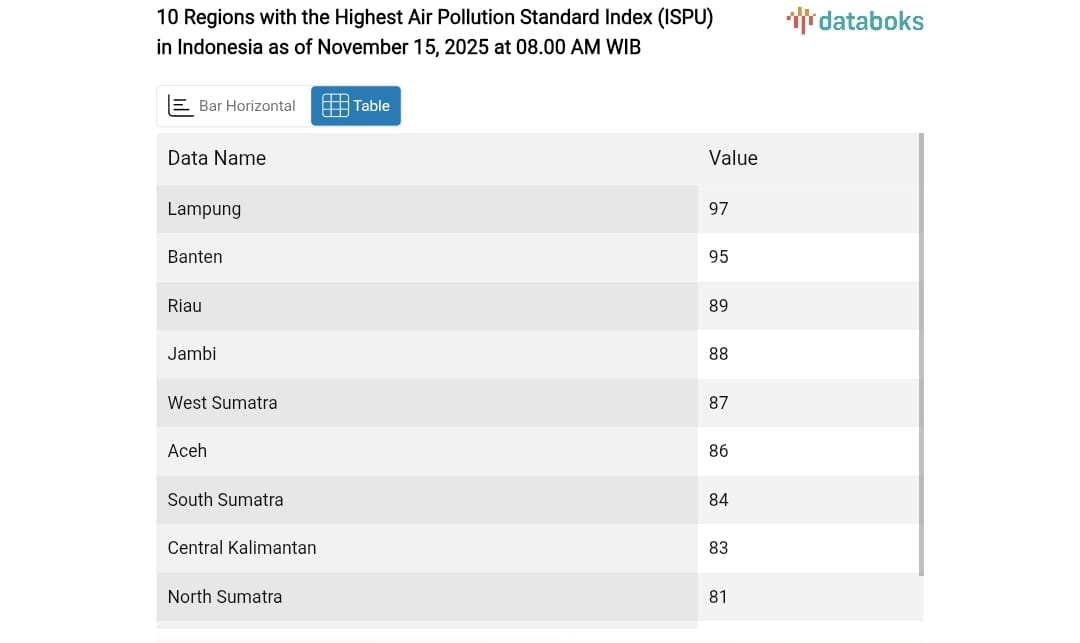The width and height of the screenshot is (1080, 643).
Task: Click the Data Name column header
Action: pyautogui.click(x=217, y=158)
